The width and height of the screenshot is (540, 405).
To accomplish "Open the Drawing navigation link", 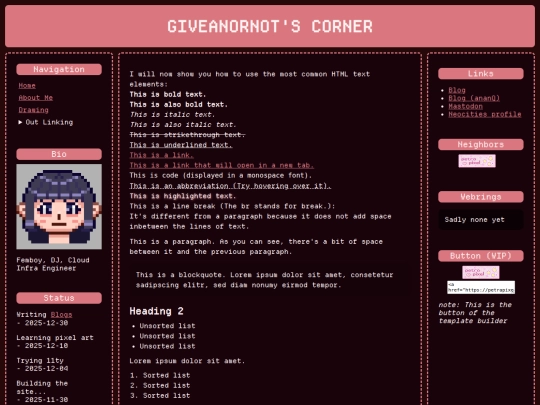I will (x=33, y=110).
